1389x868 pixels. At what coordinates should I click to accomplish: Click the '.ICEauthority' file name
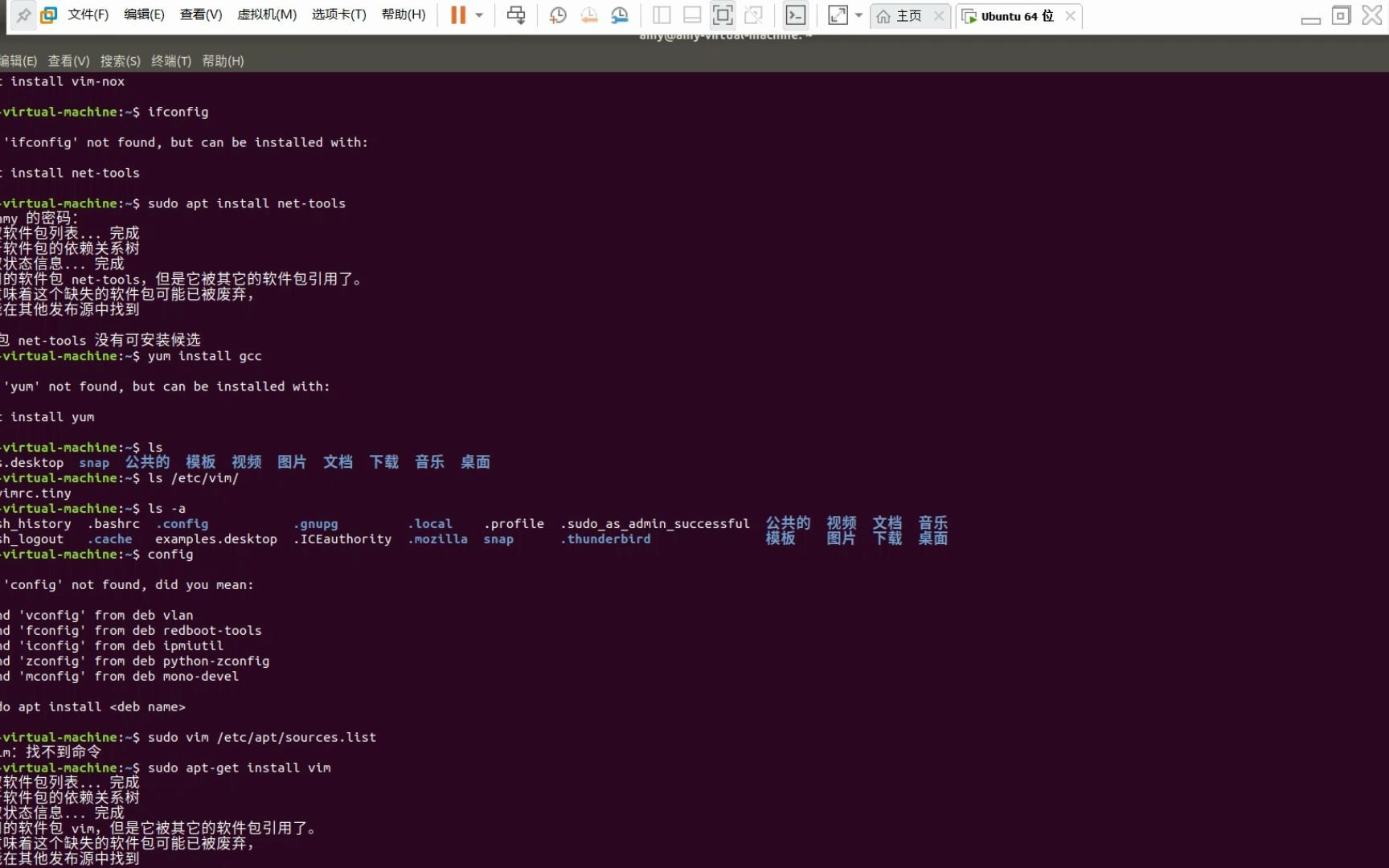pyautogui.click(x=342, y=539)
